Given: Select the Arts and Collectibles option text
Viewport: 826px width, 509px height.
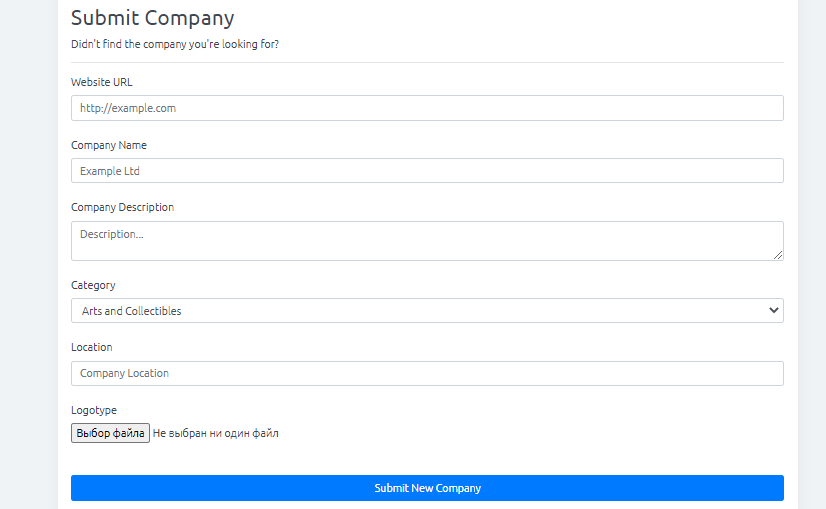Looking at the screenshot, I should (x=131, y=311).
